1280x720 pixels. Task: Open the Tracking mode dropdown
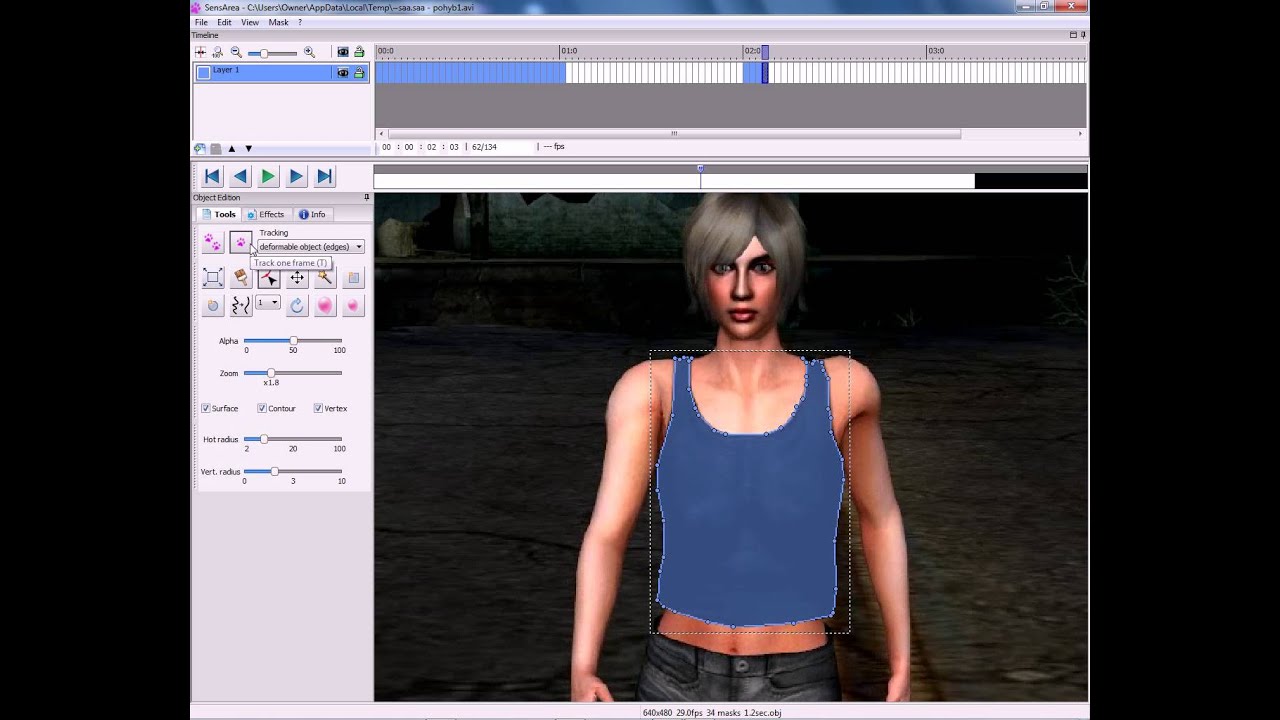click(x=311, y=247)
